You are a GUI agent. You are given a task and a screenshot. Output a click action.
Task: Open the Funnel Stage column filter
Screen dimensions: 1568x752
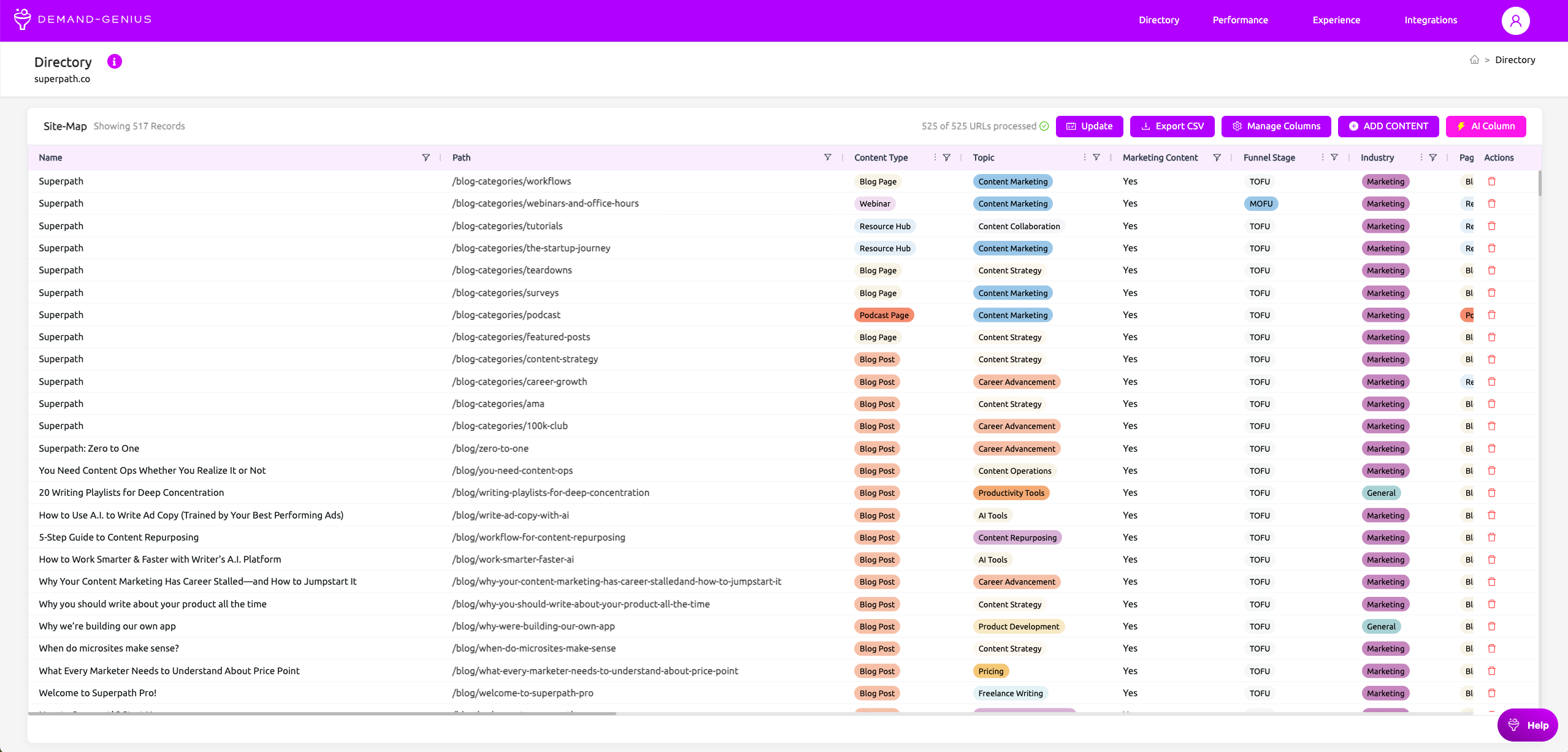[x=1334, y=158]
